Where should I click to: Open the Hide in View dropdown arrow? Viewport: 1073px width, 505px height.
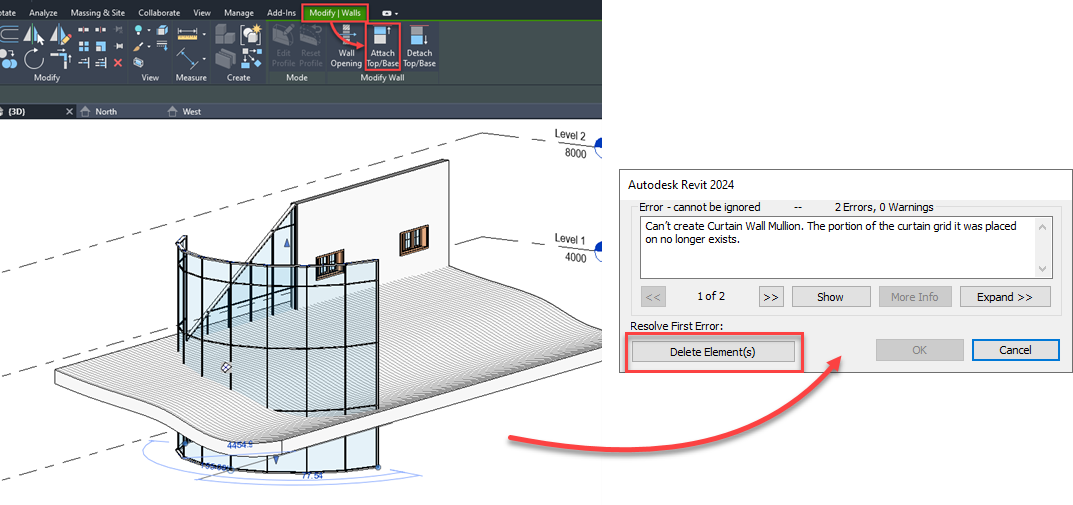pyautogui.click(x=148, y=30)
